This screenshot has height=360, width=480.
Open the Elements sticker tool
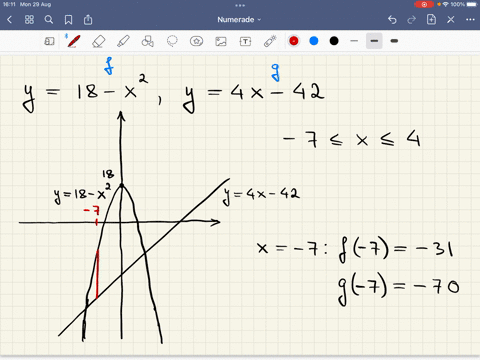pyautogui.click(x=196, y=41)
